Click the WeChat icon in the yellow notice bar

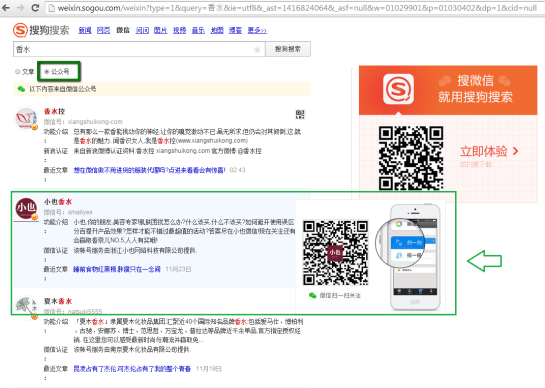coord(21,89)
